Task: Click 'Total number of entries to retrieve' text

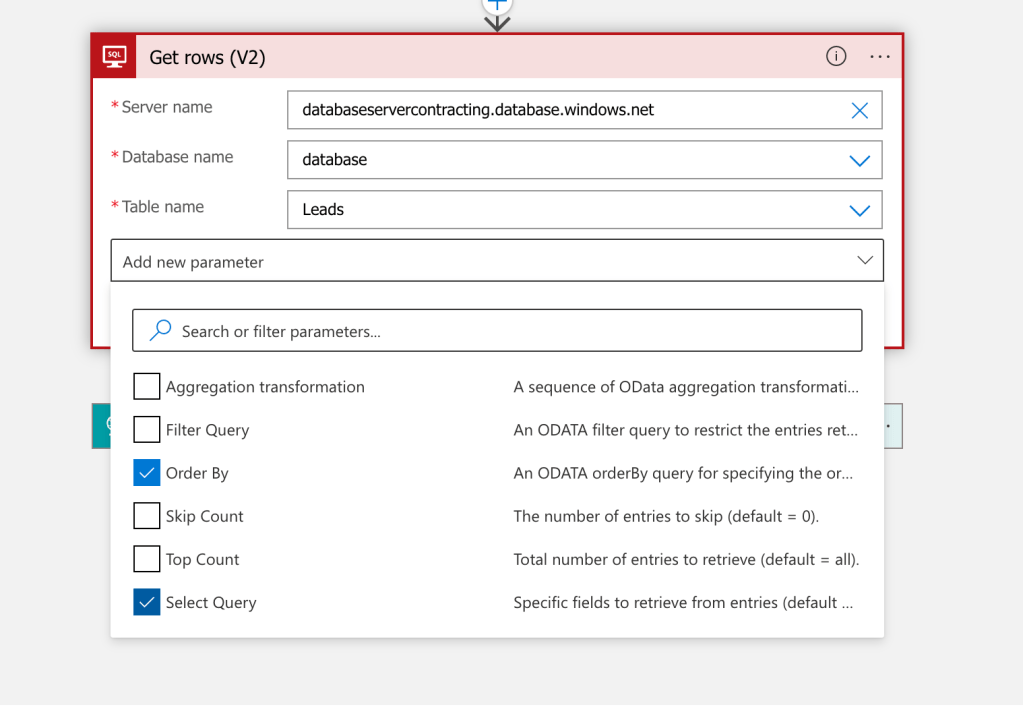Action: pyautogui.click(x=686, y=559)
